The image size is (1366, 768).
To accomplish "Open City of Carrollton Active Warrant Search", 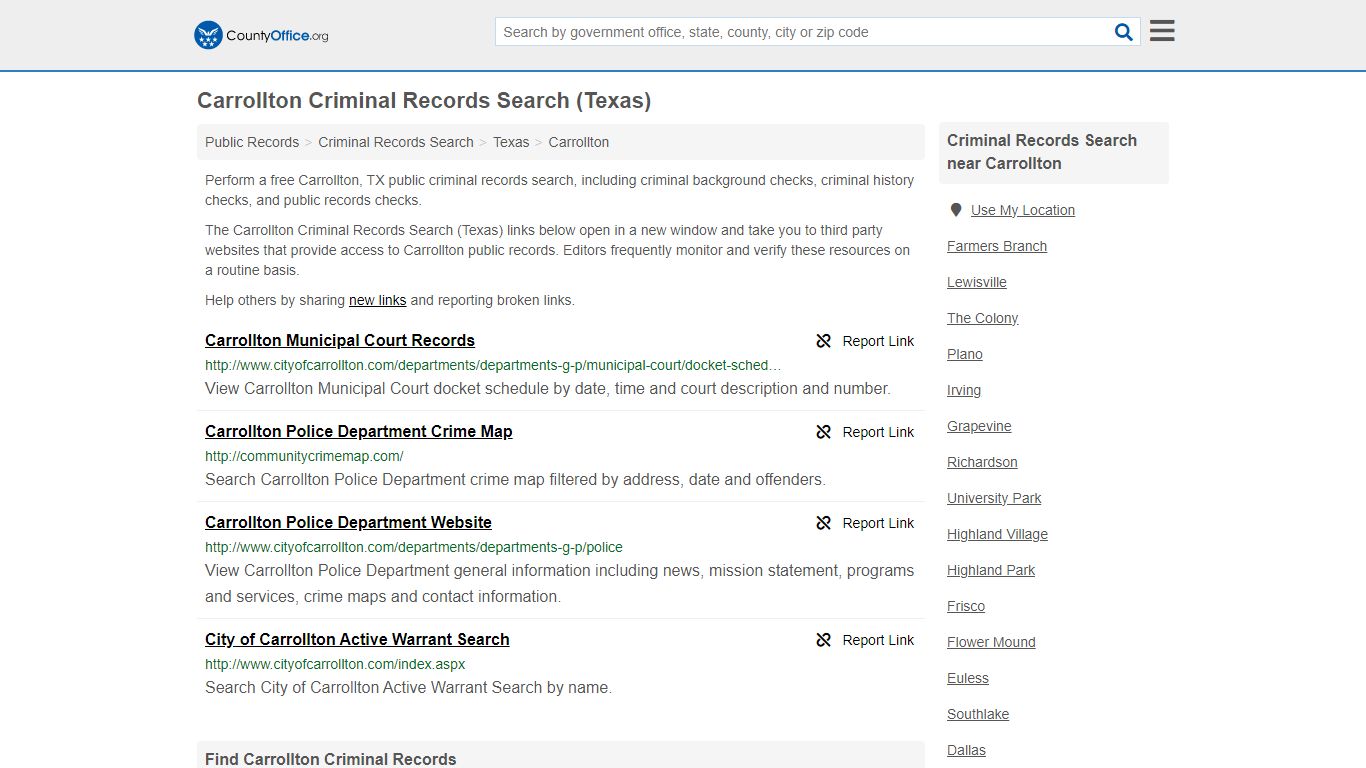I will 357,639.
